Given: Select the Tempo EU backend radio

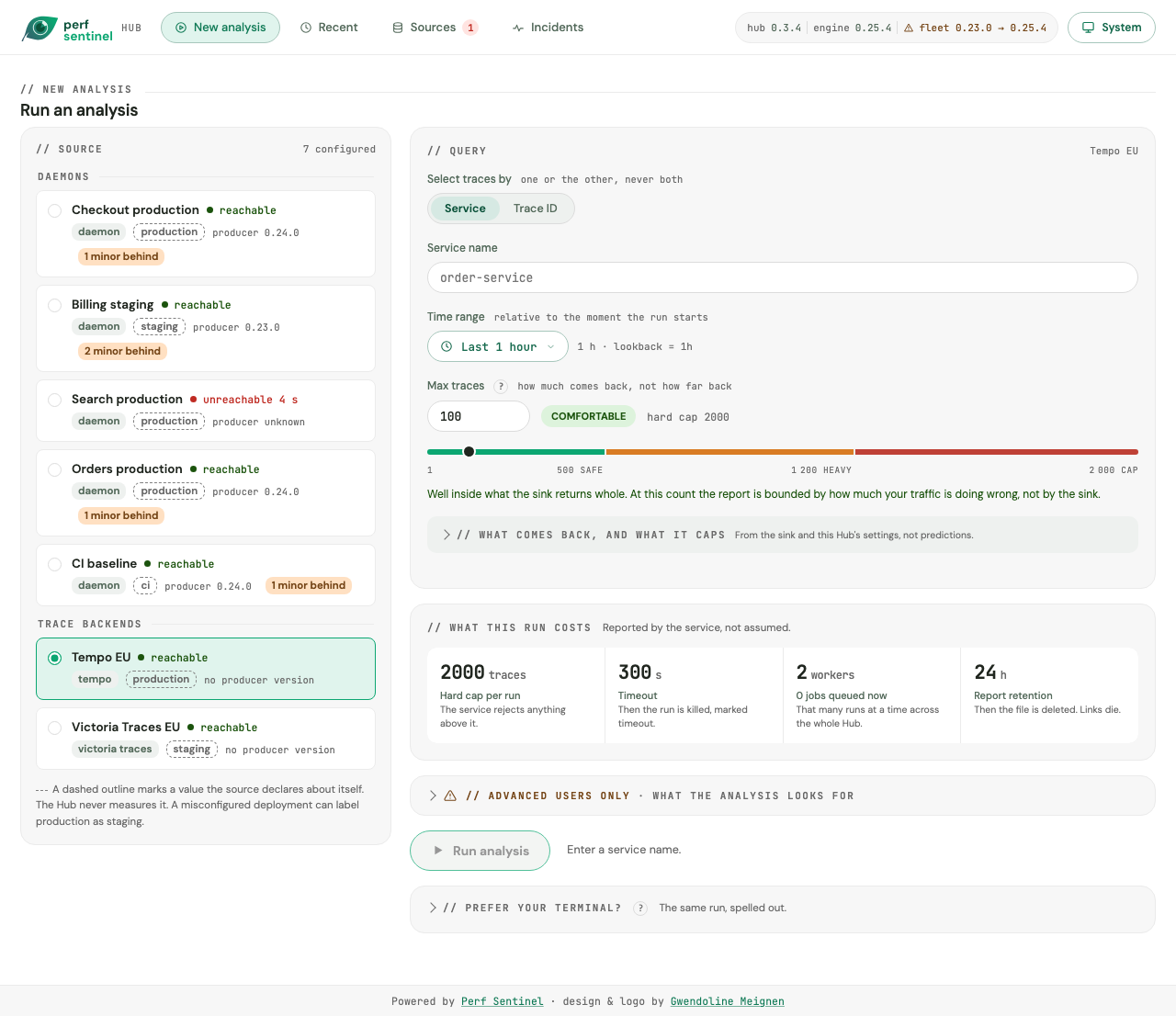Looking at the screenshot, I should point(54,658).
